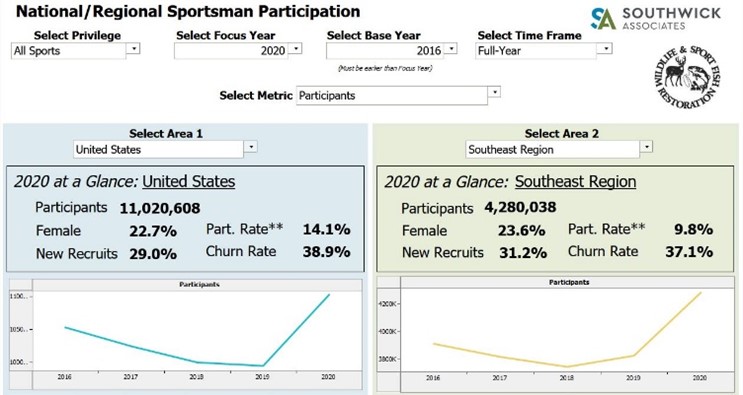The image size is (743, 395).
Task: Expand the Select Time Frame dropdown arrow
Action: pyautogui.click(x=606, y=48)
